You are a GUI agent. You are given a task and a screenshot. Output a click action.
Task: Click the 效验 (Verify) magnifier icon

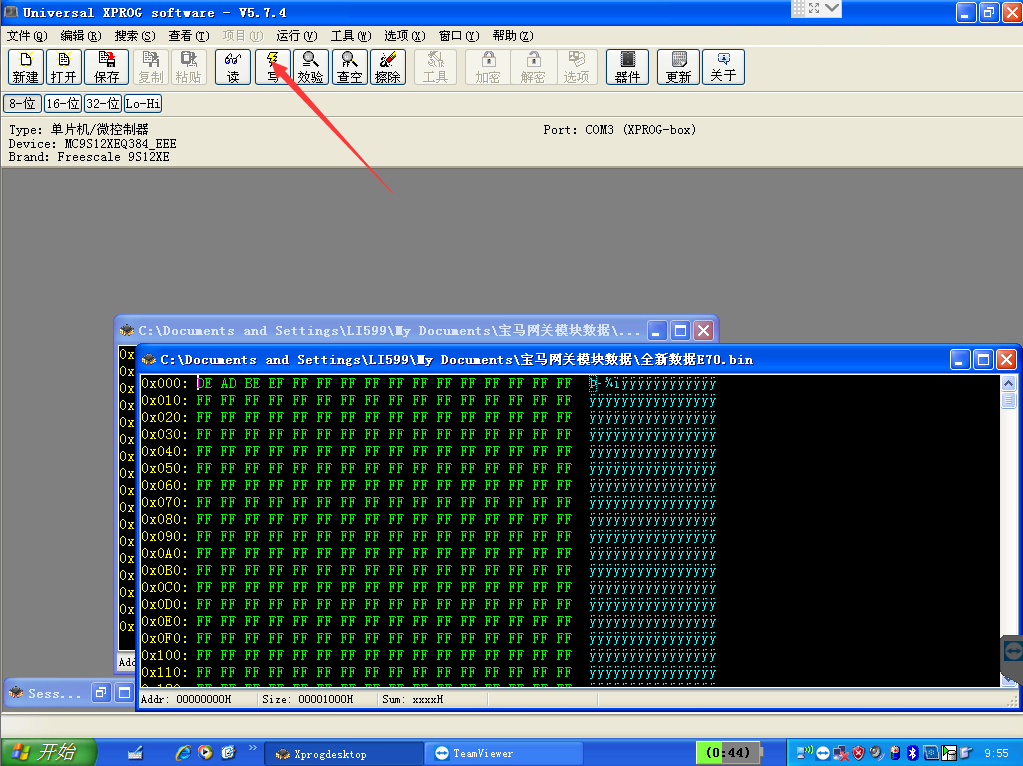tap(311, 67)
